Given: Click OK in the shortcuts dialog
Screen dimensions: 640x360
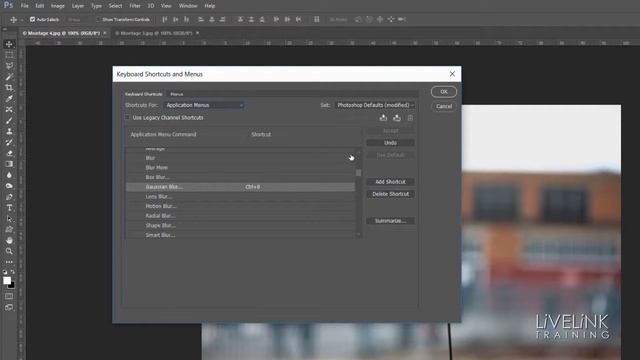Looking at the screenshot, I should point(444,92).
